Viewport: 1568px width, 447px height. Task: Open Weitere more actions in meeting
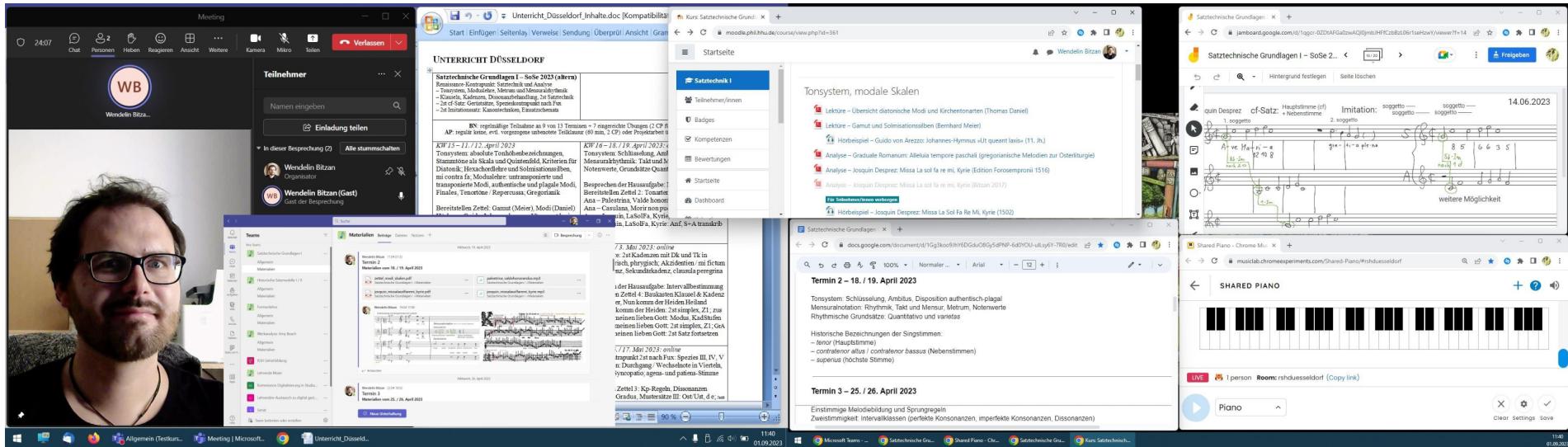click(x=218, y=42)
